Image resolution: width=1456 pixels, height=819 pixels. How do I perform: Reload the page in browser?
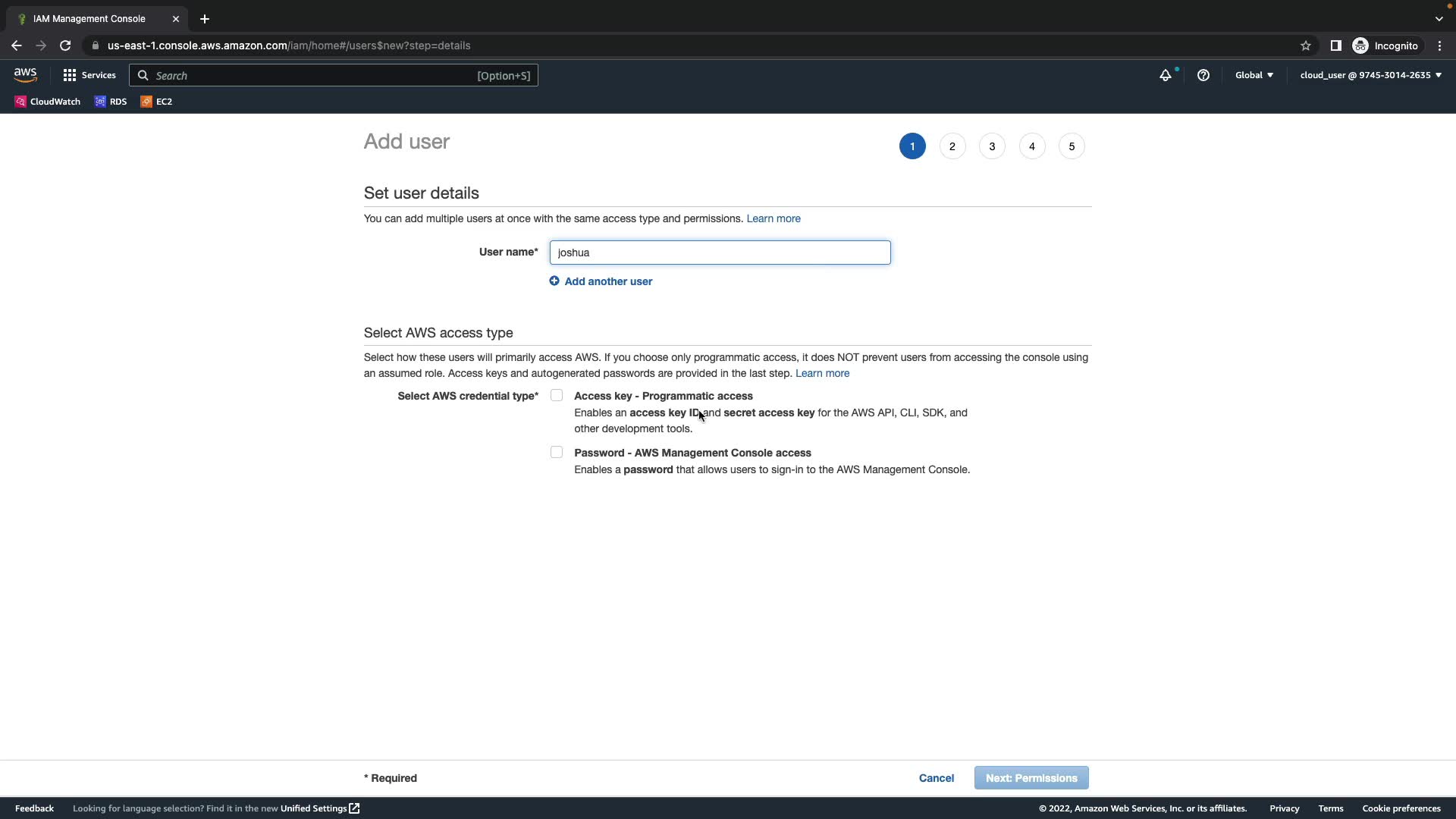click(x=65, y=45)
